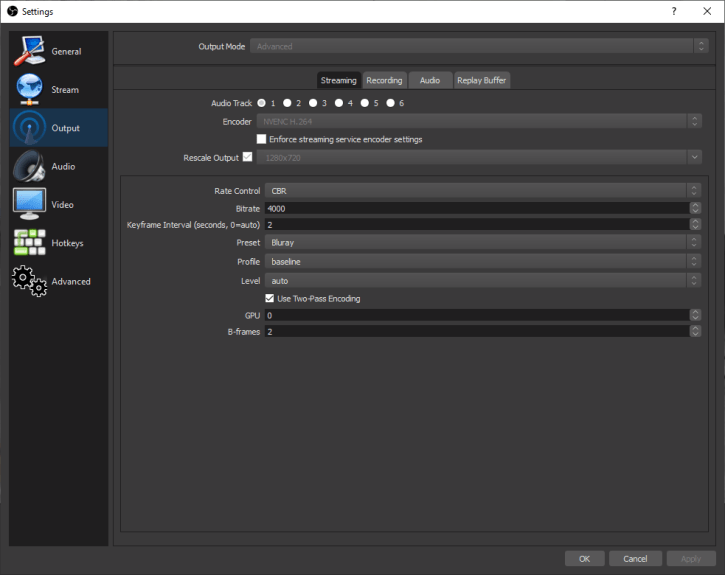Image resolution: width=725 pixels, height=575 pixels.
Task: Click the OK button
Action: [584, 559]
